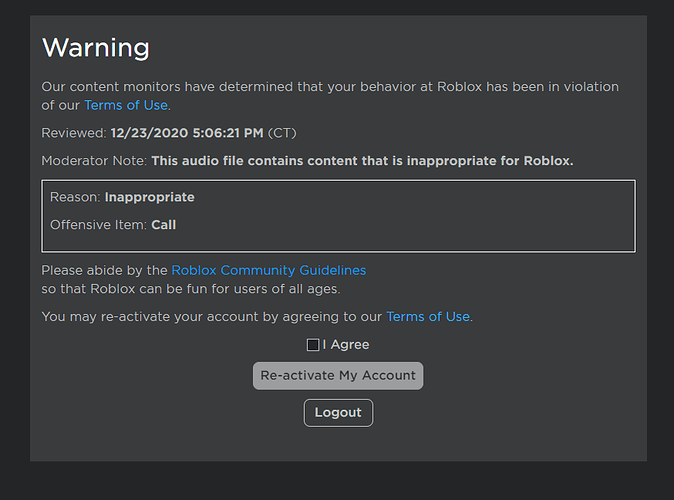The height and width of the screenshot is (500, 674).
Task: Click the review date 12/23/2020 5:06:21 PM
Action: (187, 133)
